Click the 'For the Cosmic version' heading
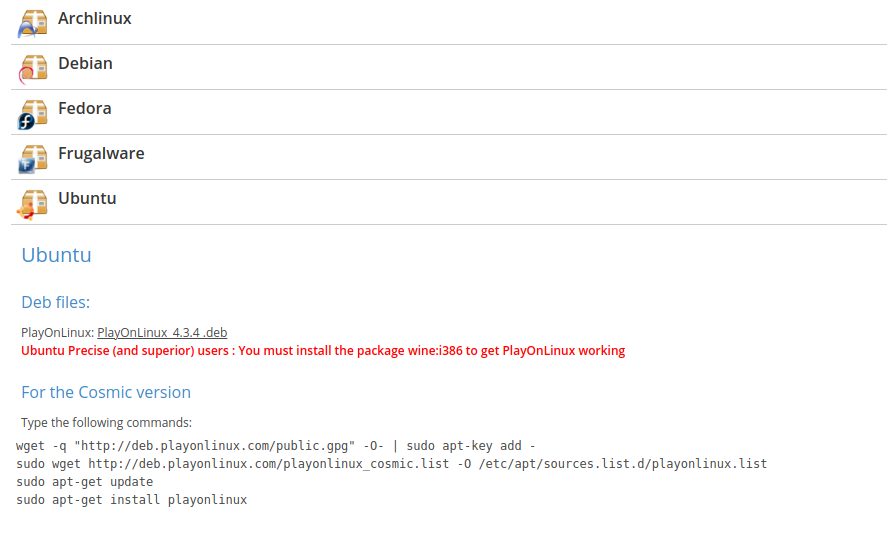The image size is (887, 534). 106,392
